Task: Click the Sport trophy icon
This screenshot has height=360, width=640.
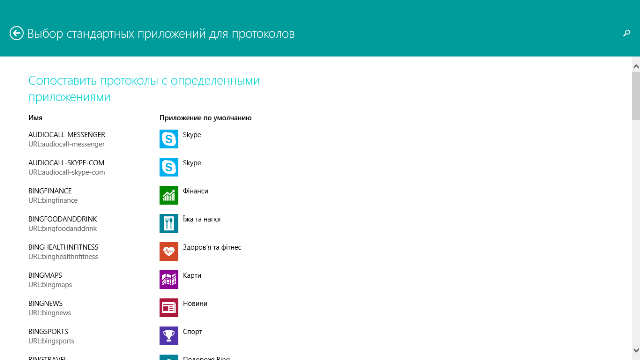Action: pyautogui.click(x=169, y=336)
